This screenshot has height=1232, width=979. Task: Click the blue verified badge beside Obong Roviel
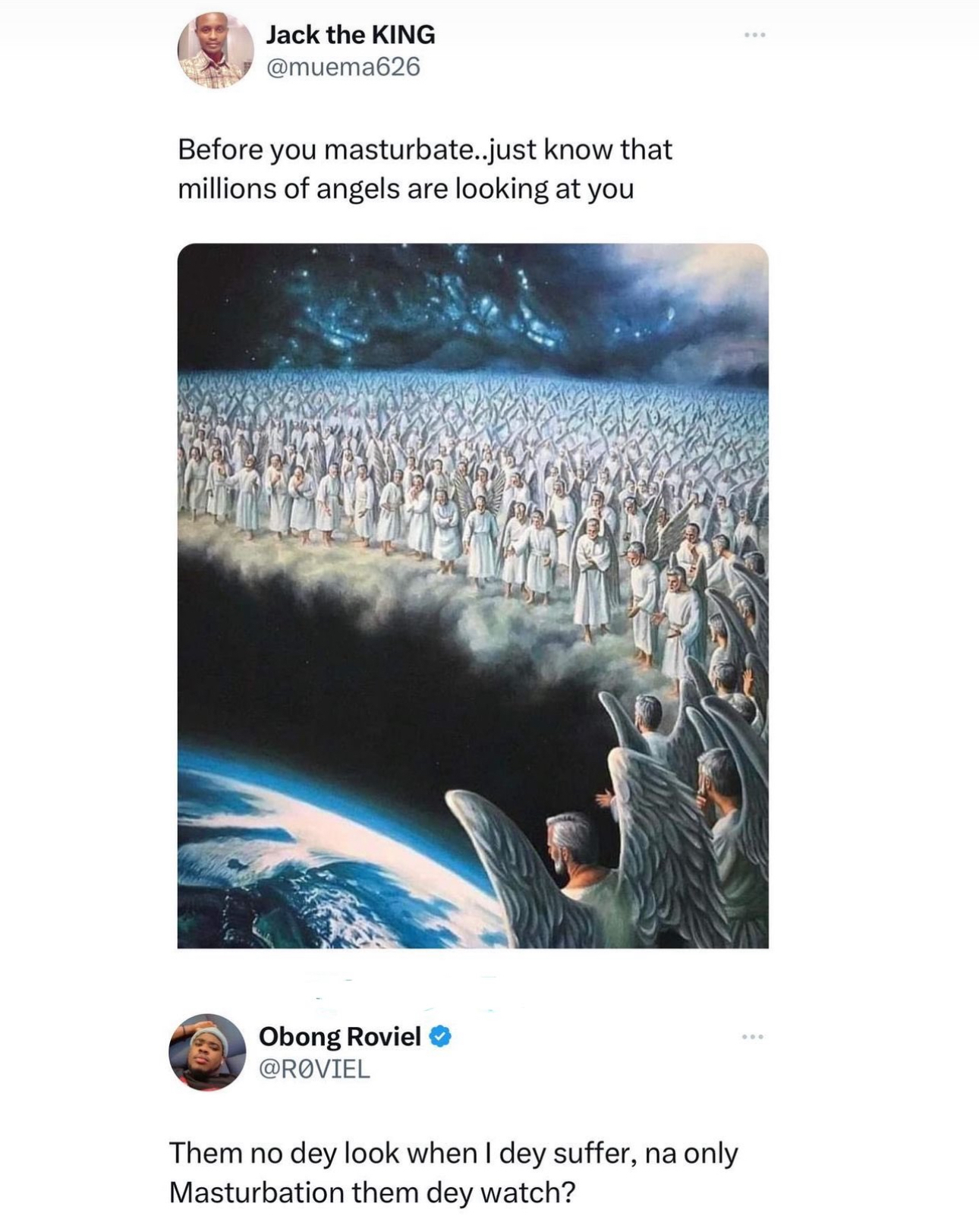pos(441,1036)
